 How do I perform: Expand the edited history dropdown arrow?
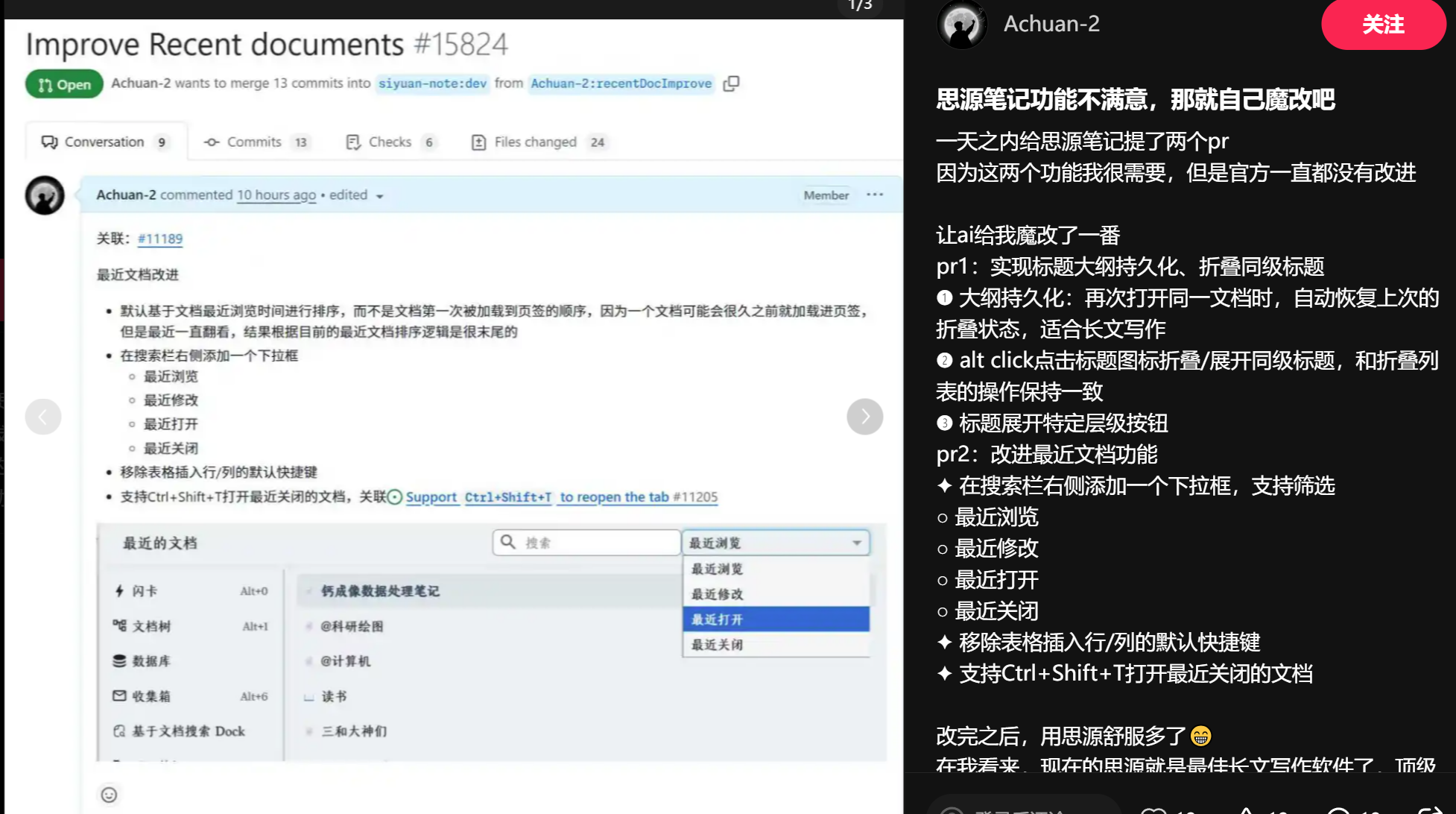379,196
